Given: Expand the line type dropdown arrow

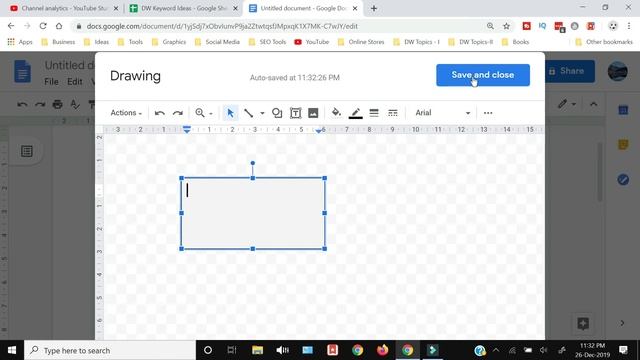Looking at the screenshot, I should [262, 113].
